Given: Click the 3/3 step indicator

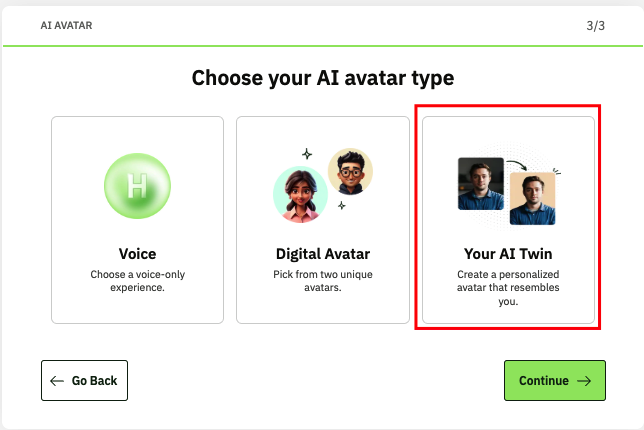Looking at the screenshot, I should [x=595, y=25].
